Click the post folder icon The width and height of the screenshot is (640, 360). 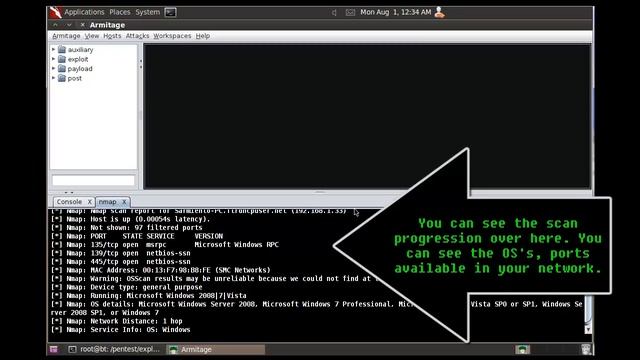(62, 78)
